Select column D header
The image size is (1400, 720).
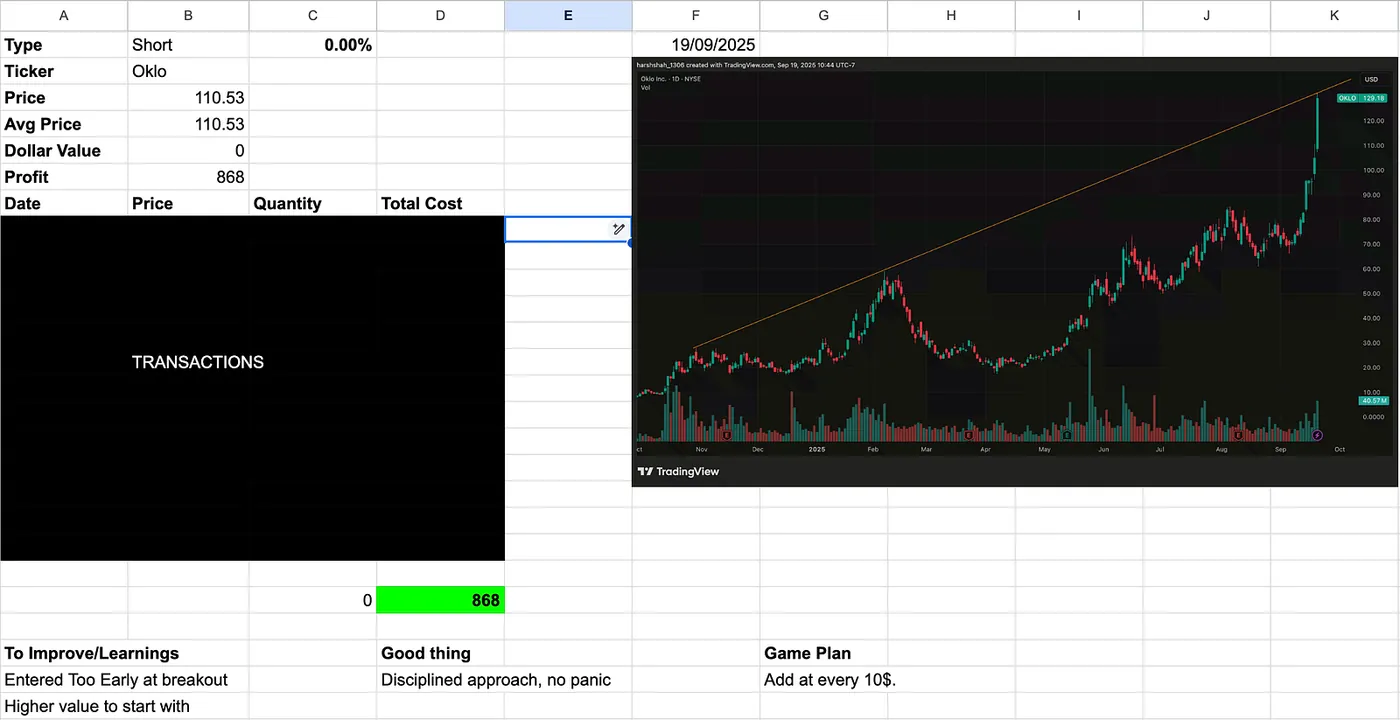click(x=441, y=15)
